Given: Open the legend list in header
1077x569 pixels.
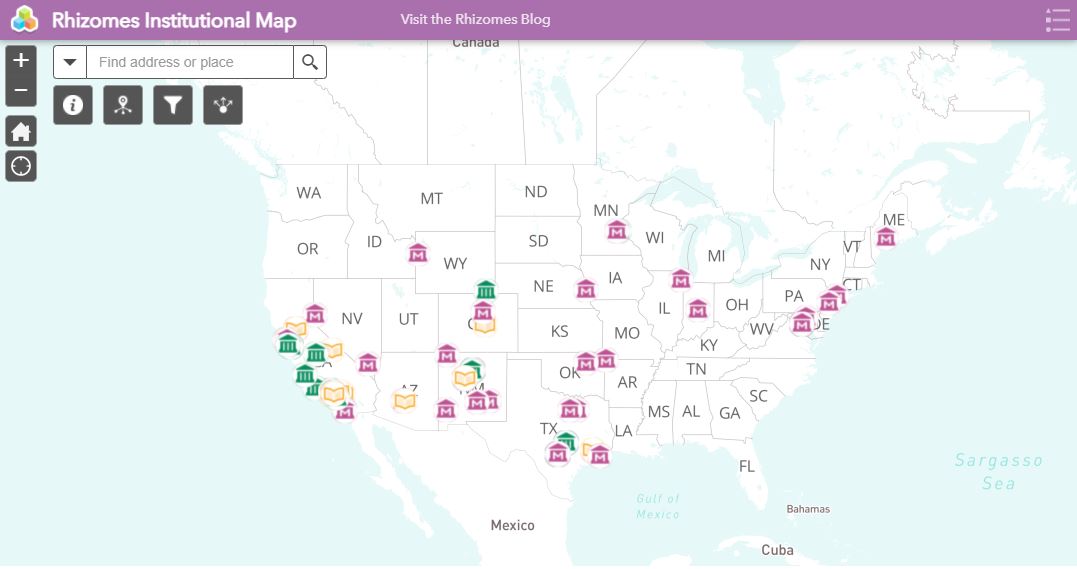Looking at the screenshot, I should [x=1057, y=19].
